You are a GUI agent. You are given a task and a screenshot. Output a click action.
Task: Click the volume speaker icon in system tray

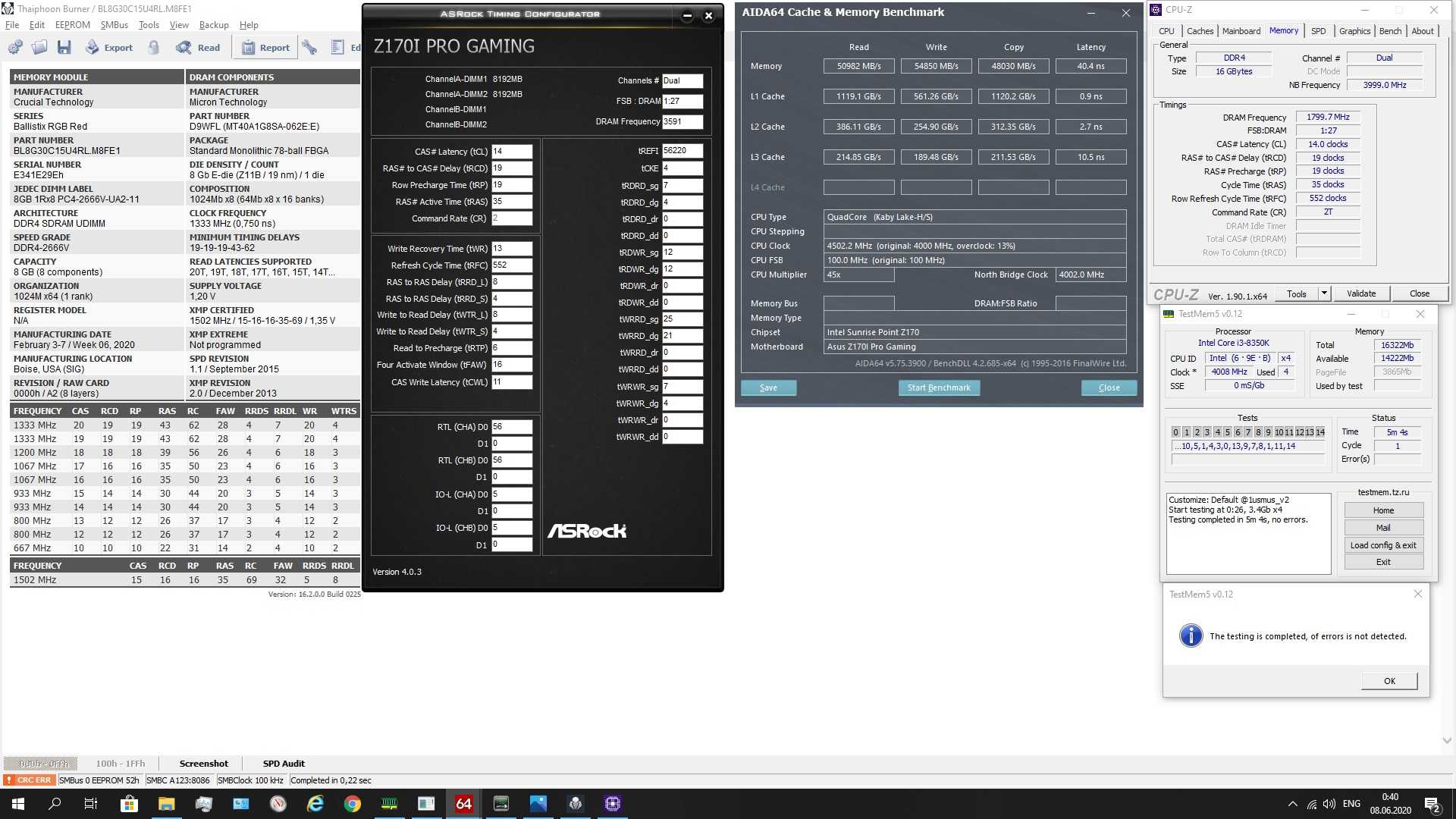tap(1329, 804)
